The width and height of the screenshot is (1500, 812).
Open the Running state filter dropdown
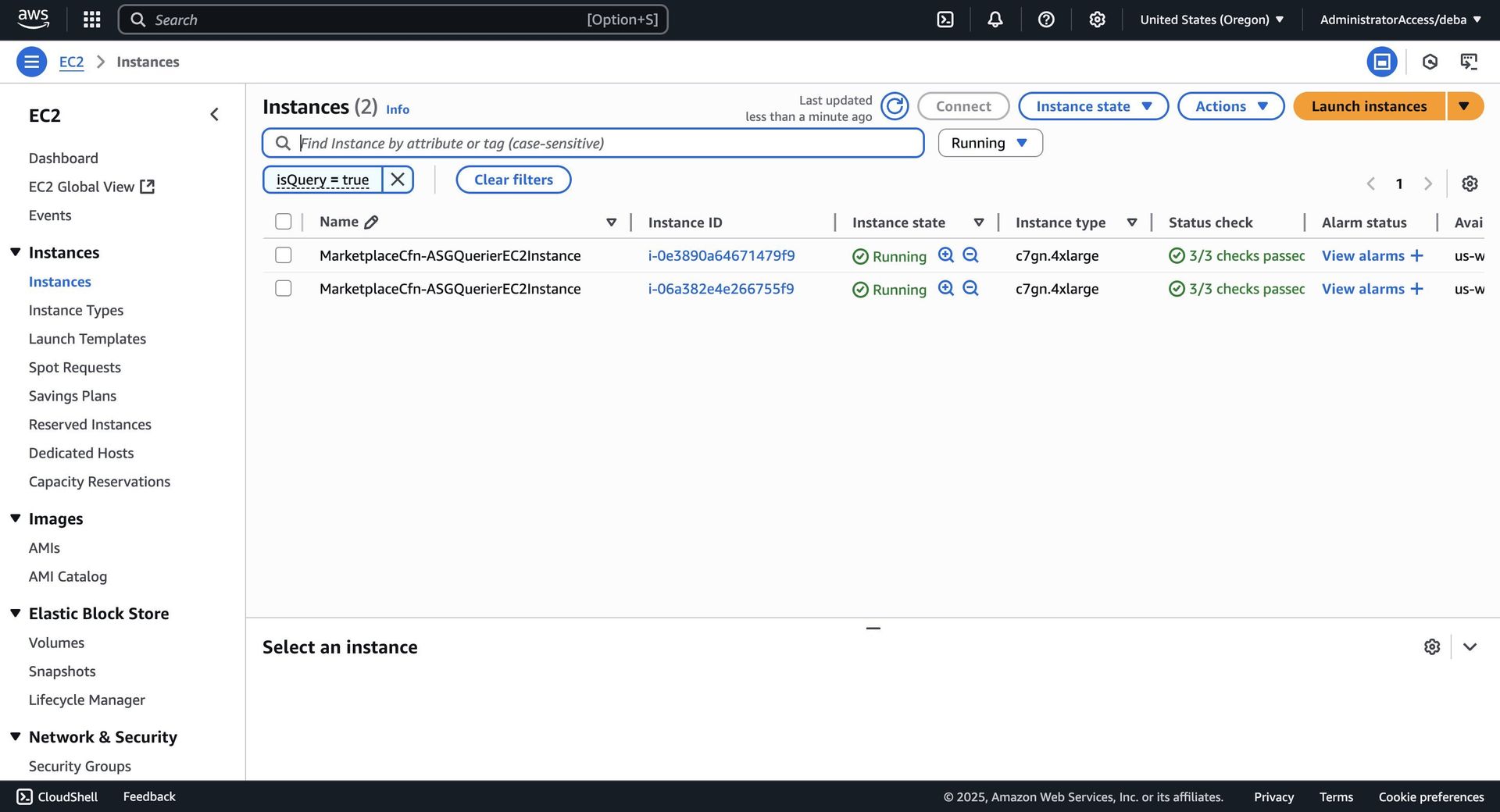point(990,143)
